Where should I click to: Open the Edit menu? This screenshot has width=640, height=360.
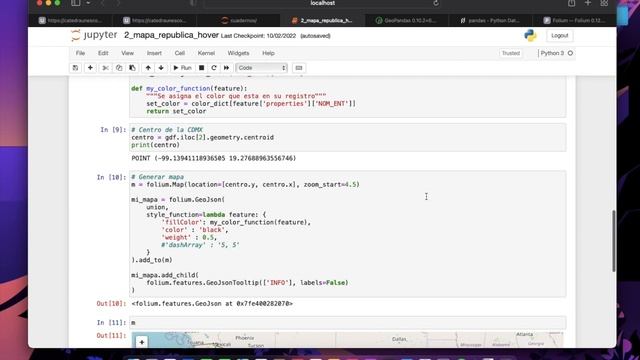(x=103, y=53)
